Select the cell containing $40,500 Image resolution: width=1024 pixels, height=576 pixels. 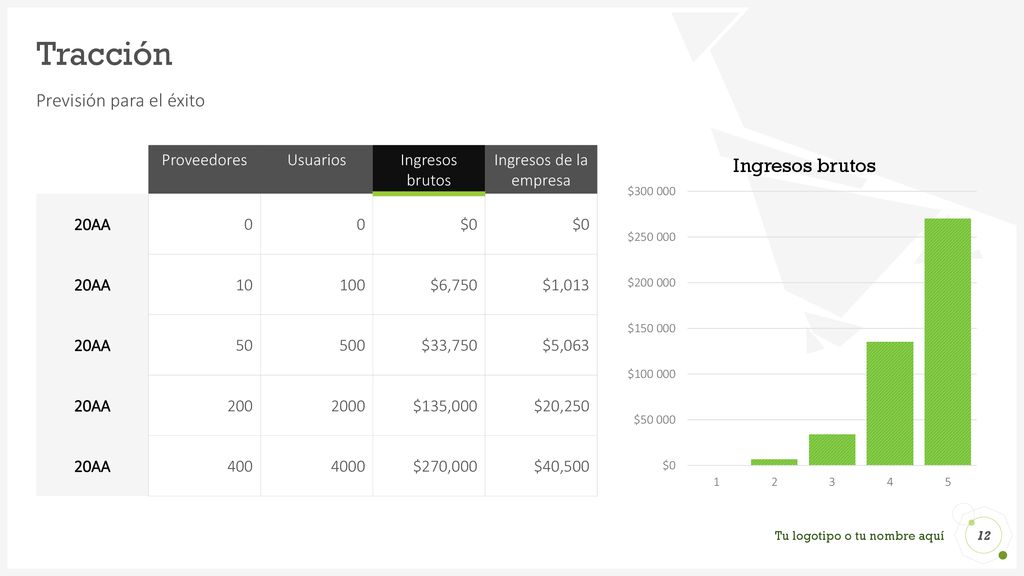pos(541,466)
